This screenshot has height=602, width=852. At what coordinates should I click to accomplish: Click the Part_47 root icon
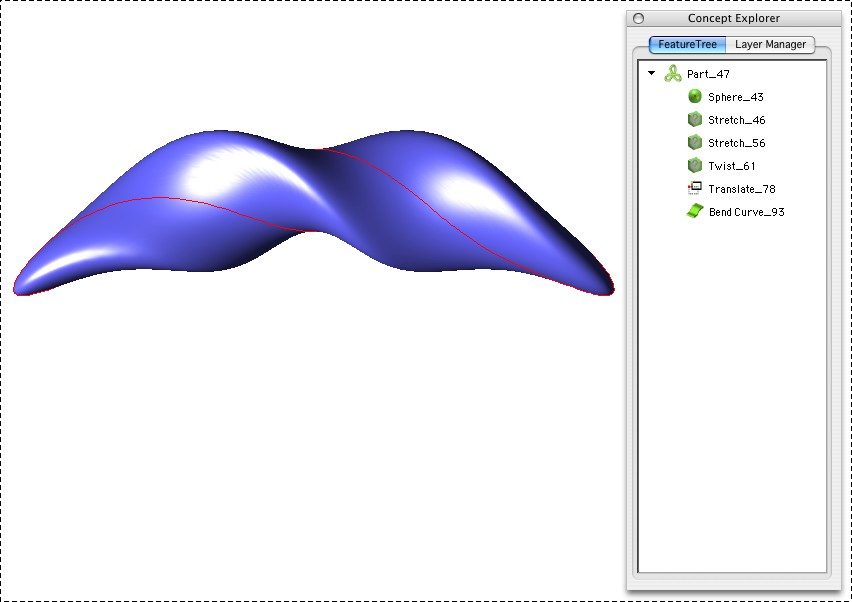(x=673, y=74)
